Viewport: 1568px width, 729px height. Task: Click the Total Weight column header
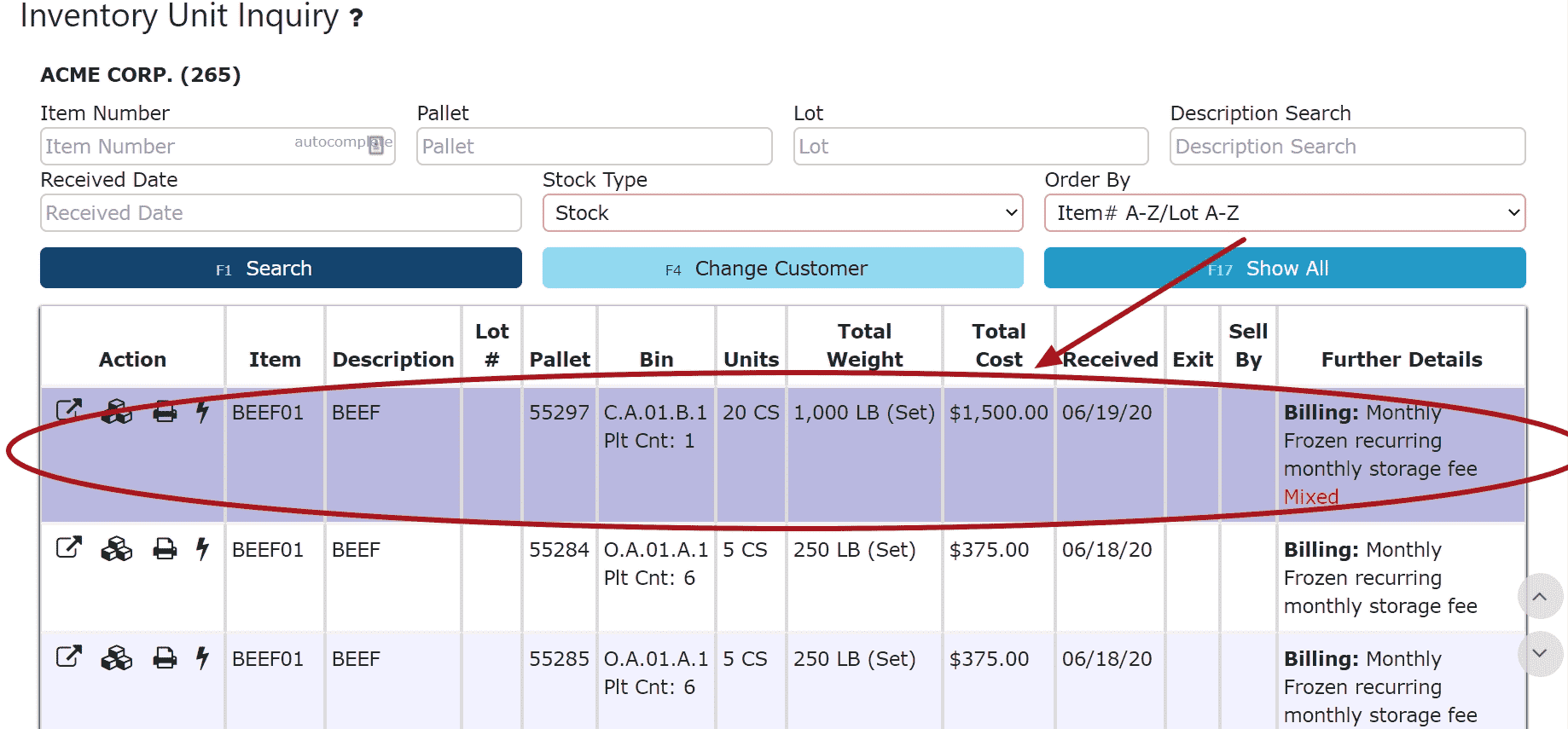coord(864,345)
